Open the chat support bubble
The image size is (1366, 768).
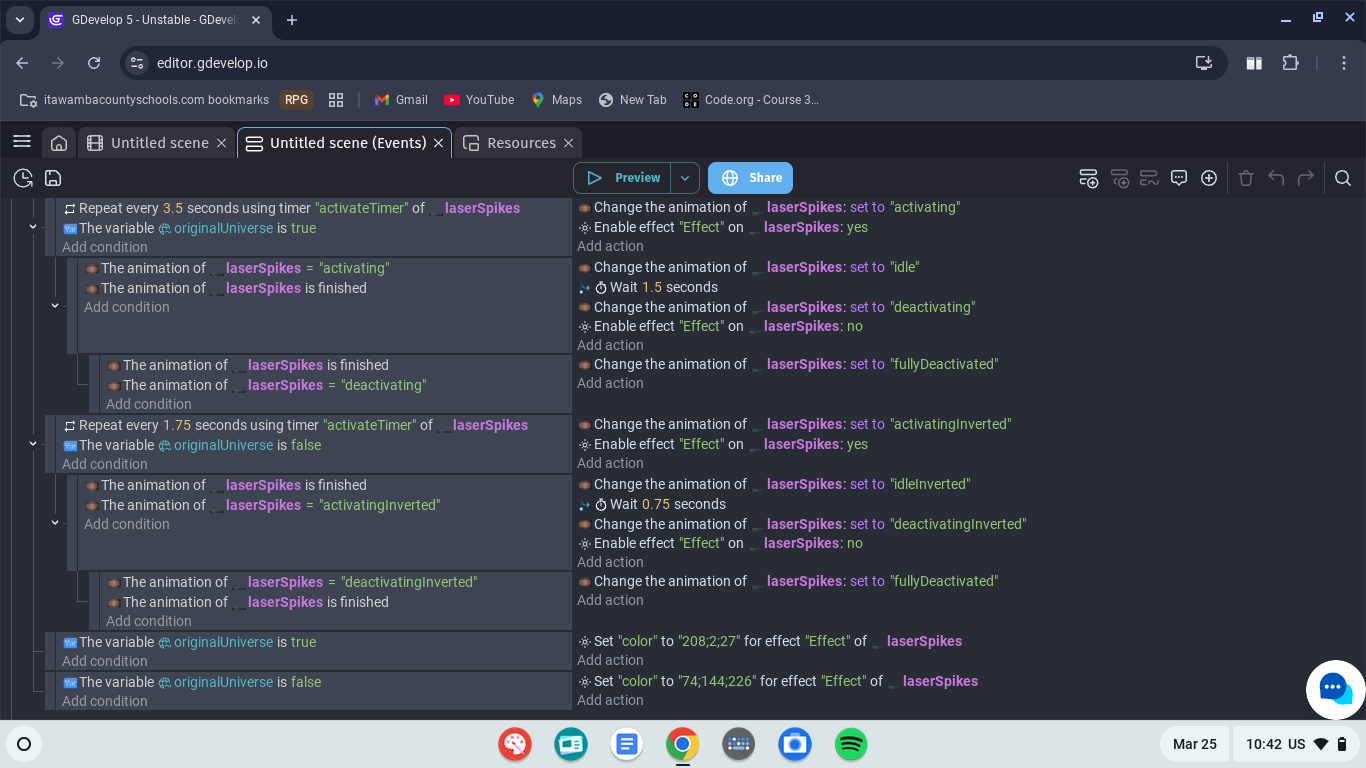click(x=1336, y=689)
